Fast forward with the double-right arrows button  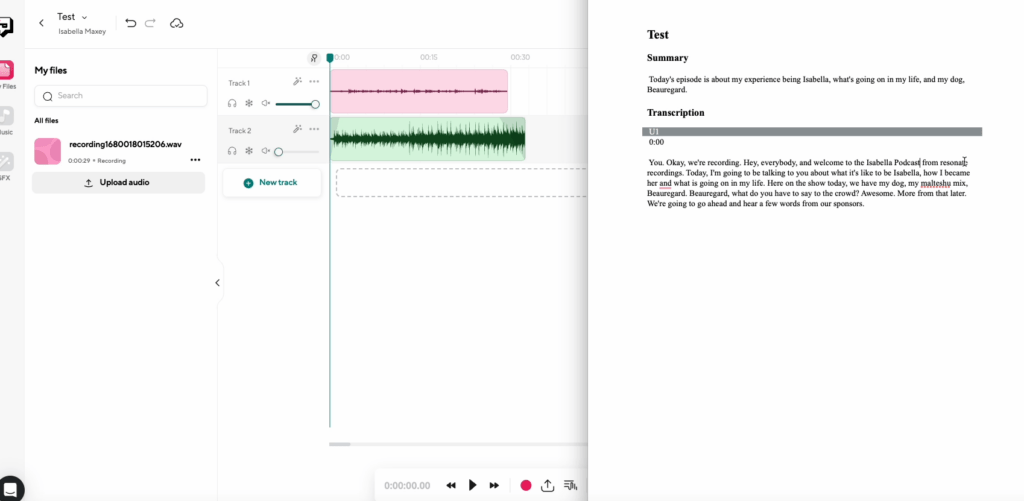[x=494, y=485]
